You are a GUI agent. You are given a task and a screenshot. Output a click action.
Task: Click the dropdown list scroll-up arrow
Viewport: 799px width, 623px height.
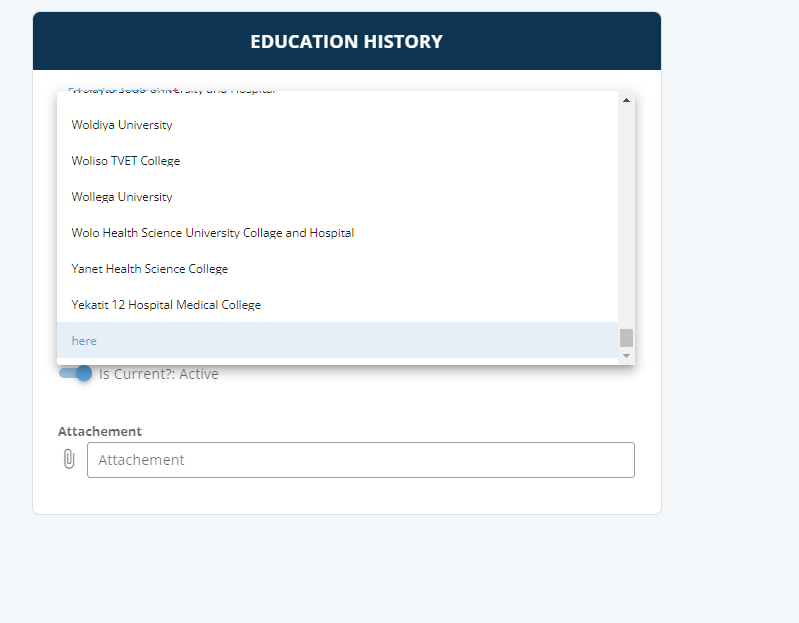point(626,100)
